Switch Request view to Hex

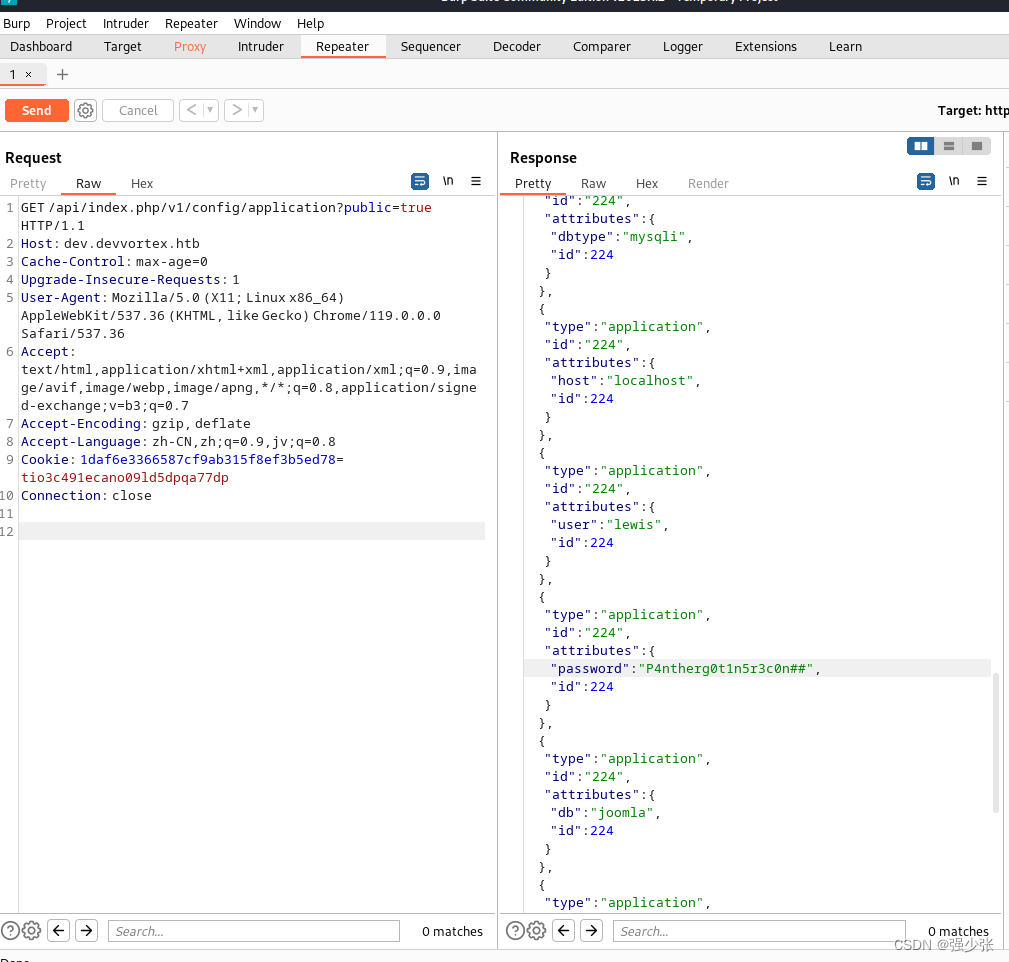(x=142, y=183)
